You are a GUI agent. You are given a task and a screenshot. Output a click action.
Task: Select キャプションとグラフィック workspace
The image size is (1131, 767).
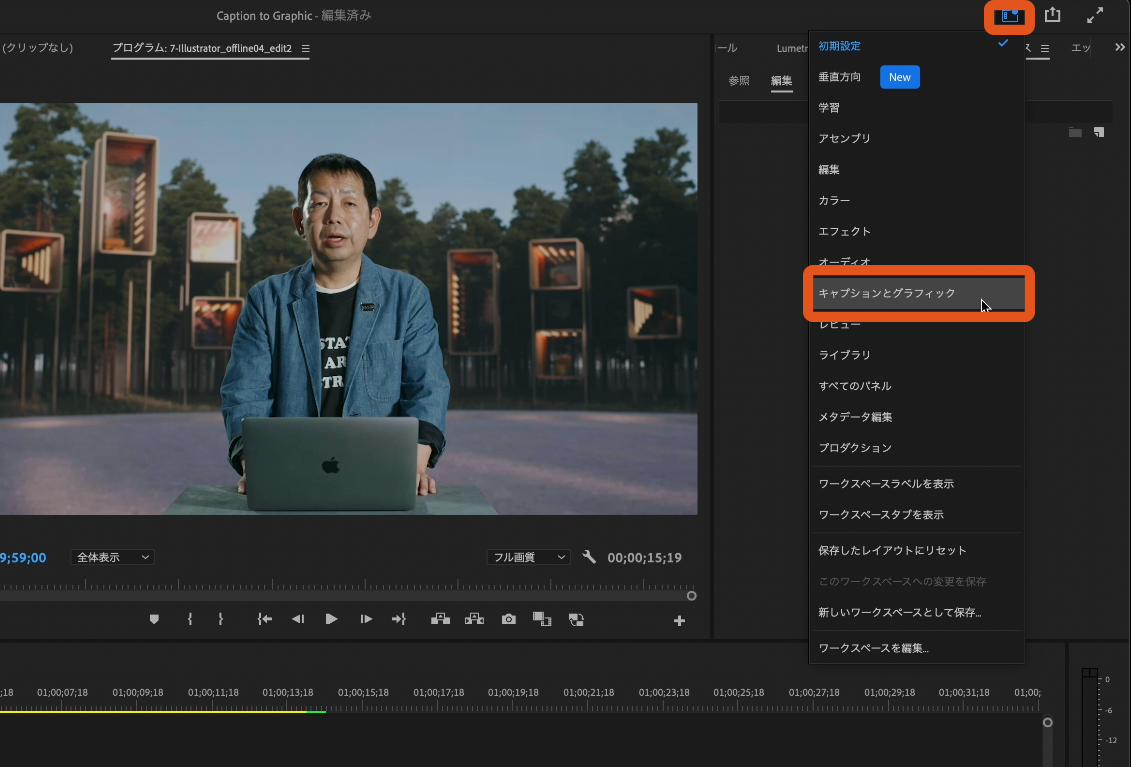click(887, 293)
